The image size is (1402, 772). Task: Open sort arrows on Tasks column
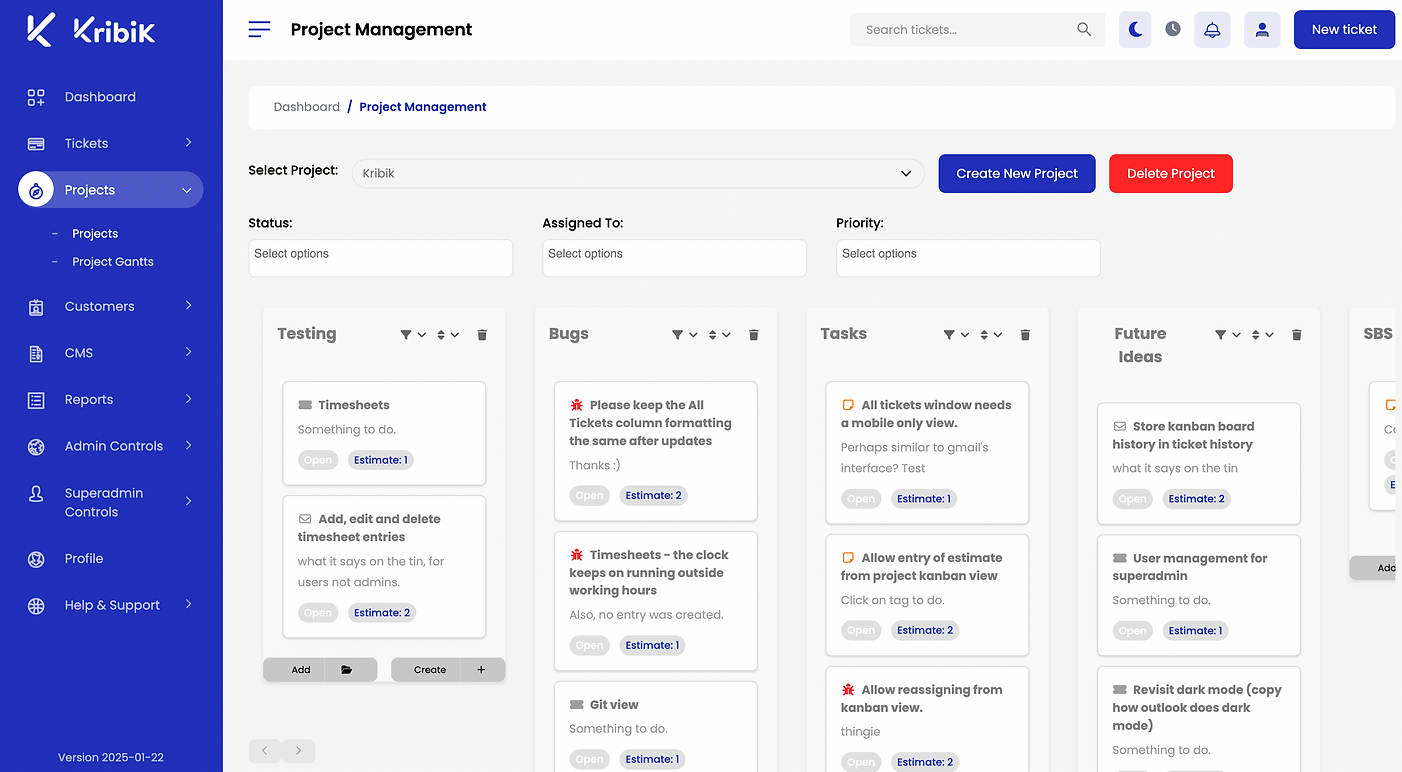991,335
